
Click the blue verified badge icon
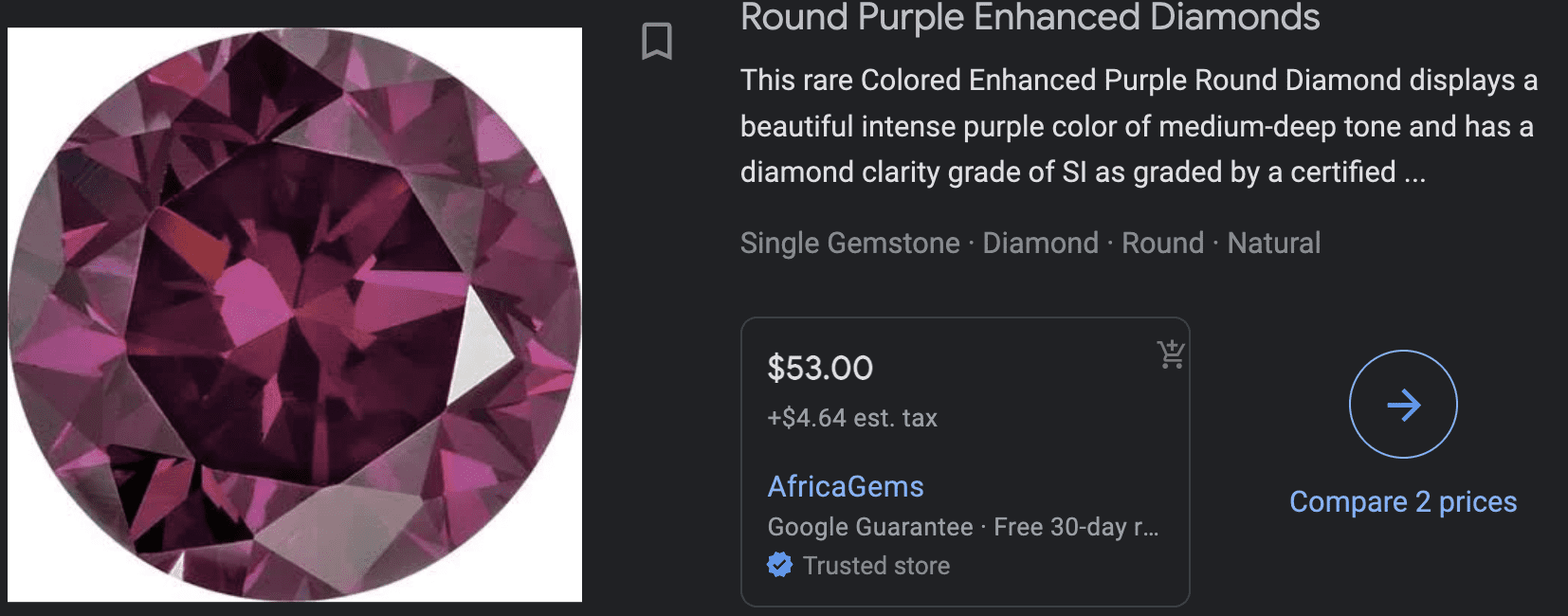(779, 565)
